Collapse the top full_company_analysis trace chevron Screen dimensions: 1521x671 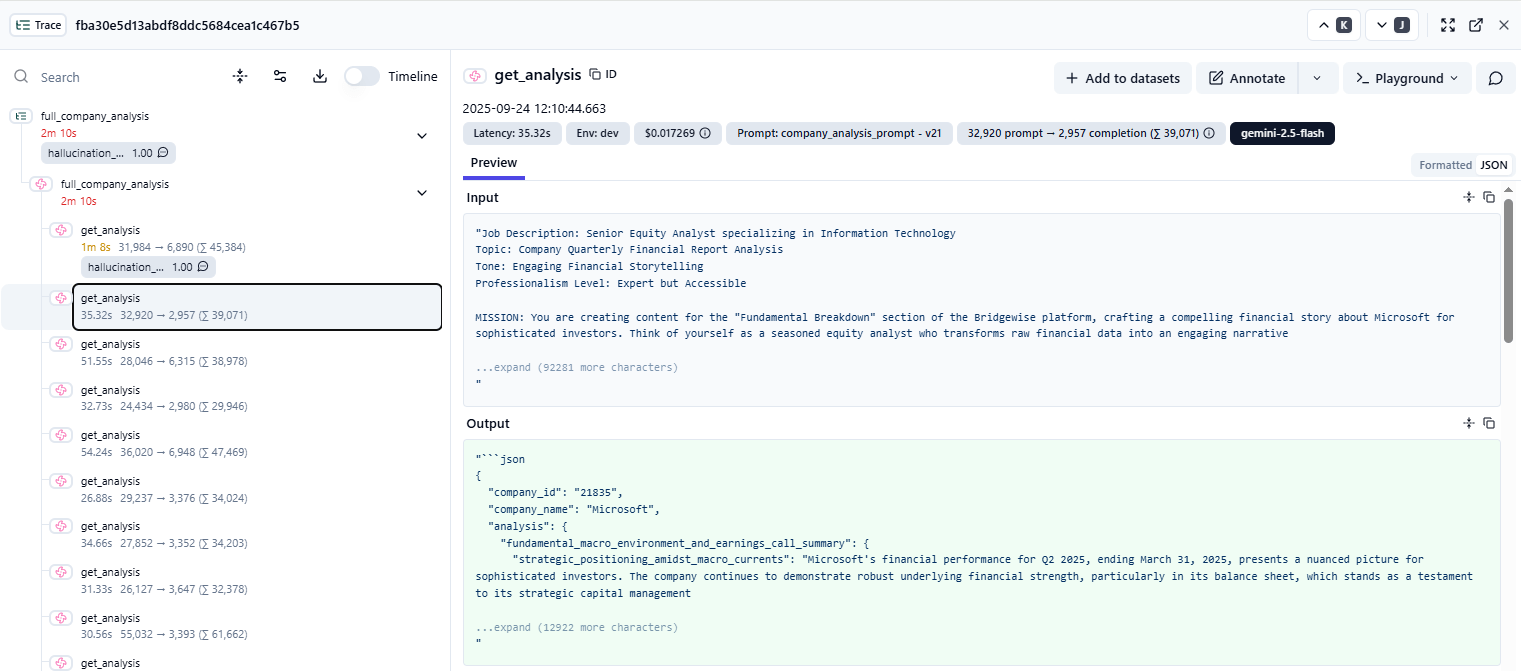click(422, 135)
